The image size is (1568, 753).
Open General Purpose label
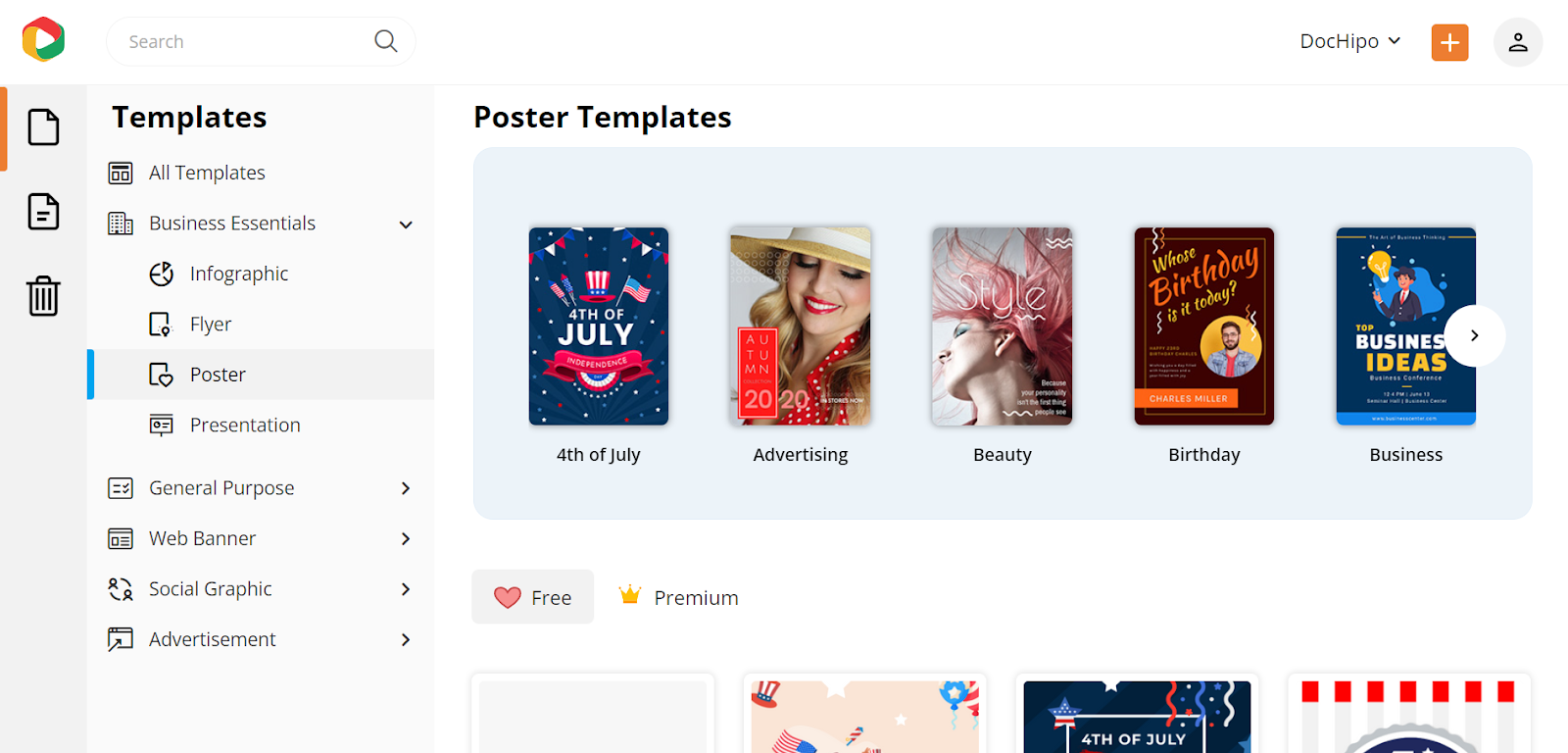tap(221, 488)
